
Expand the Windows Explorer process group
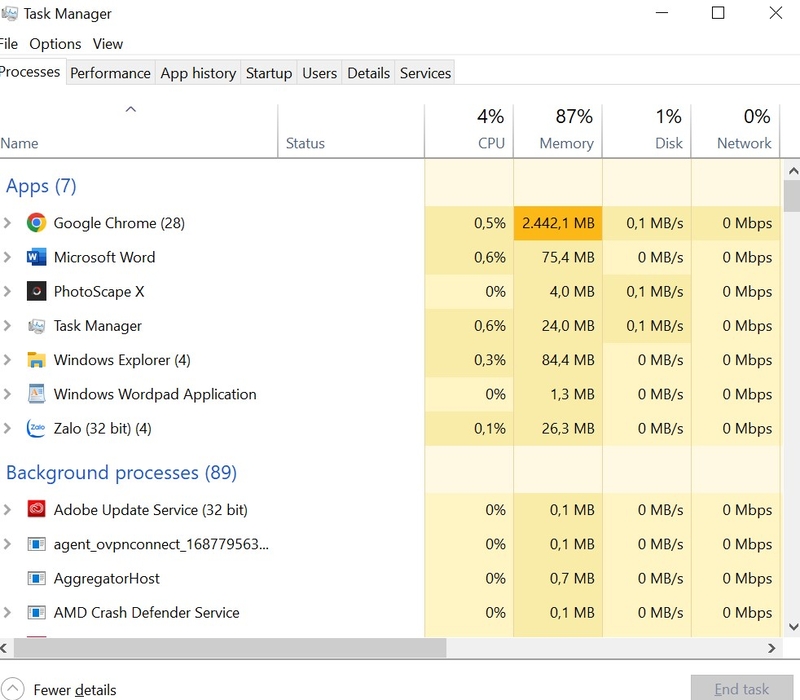[x=8, y=360]
